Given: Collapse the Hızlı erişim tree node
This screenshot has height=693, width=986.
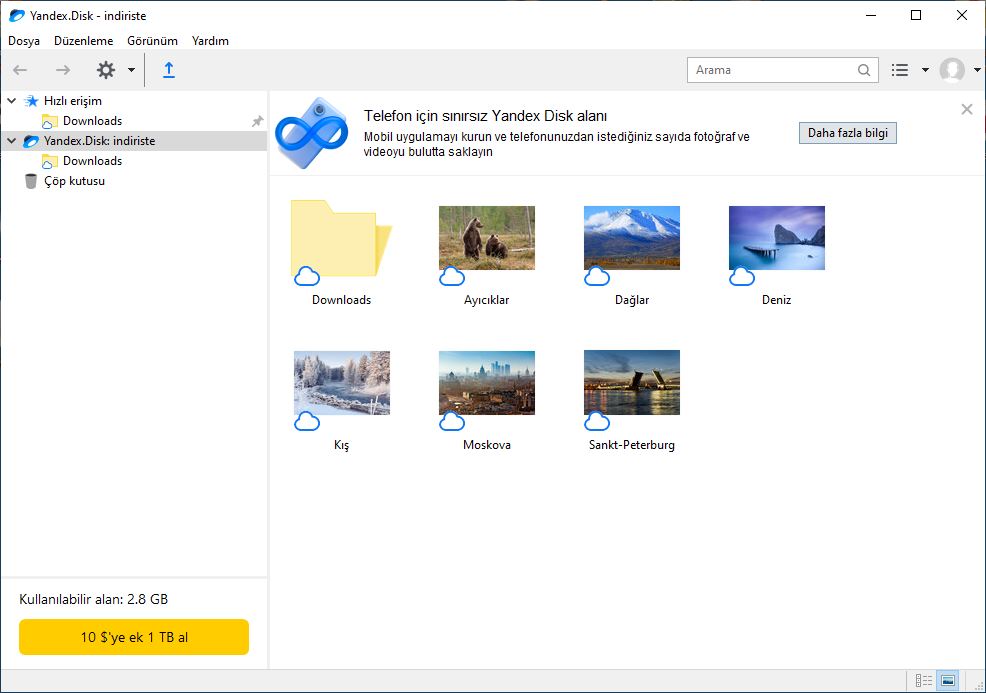Looking at the screenshot, I should [11, 101].
